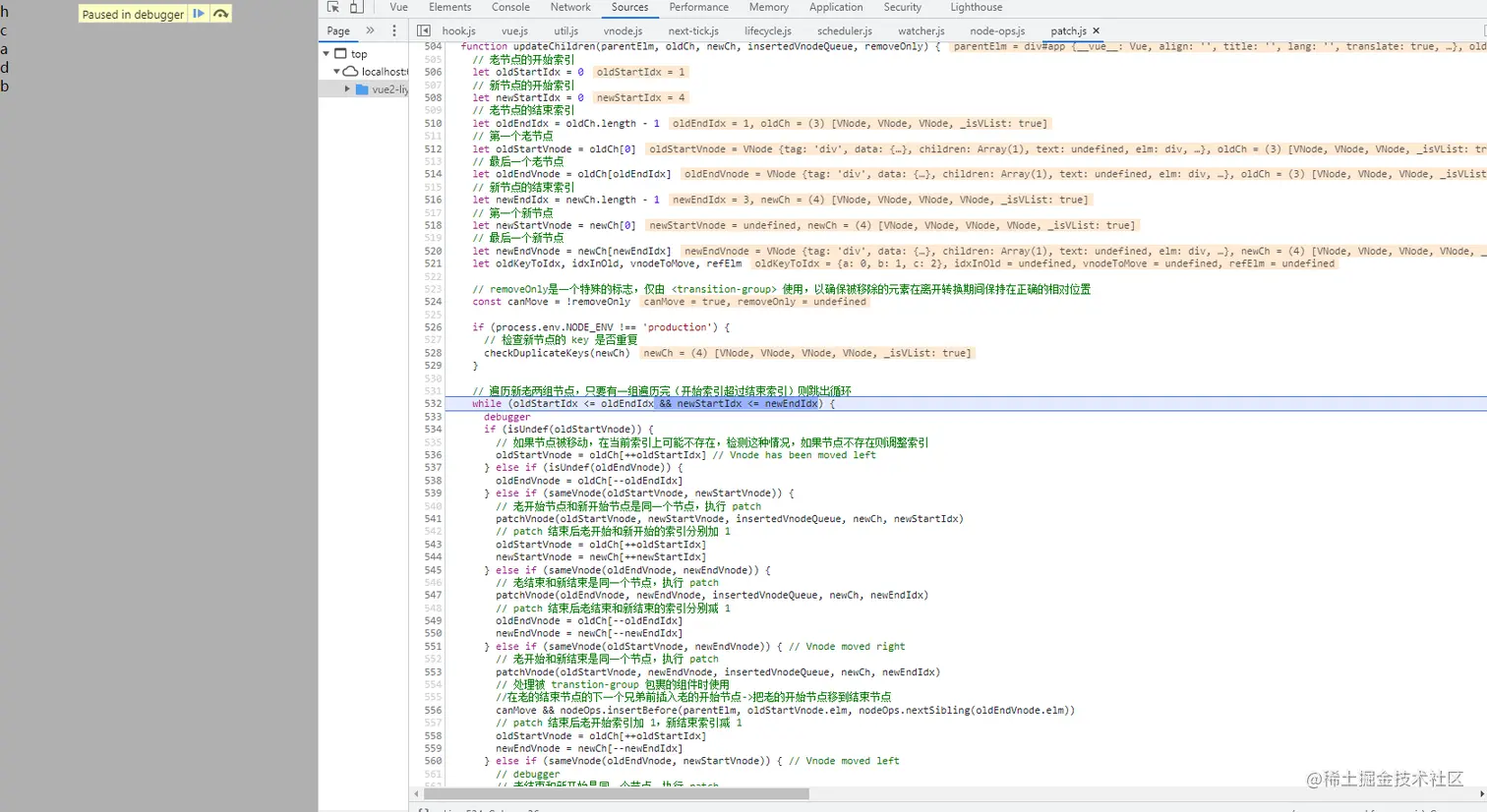Open the vnode.js file tab

click(x=623, y=30)
